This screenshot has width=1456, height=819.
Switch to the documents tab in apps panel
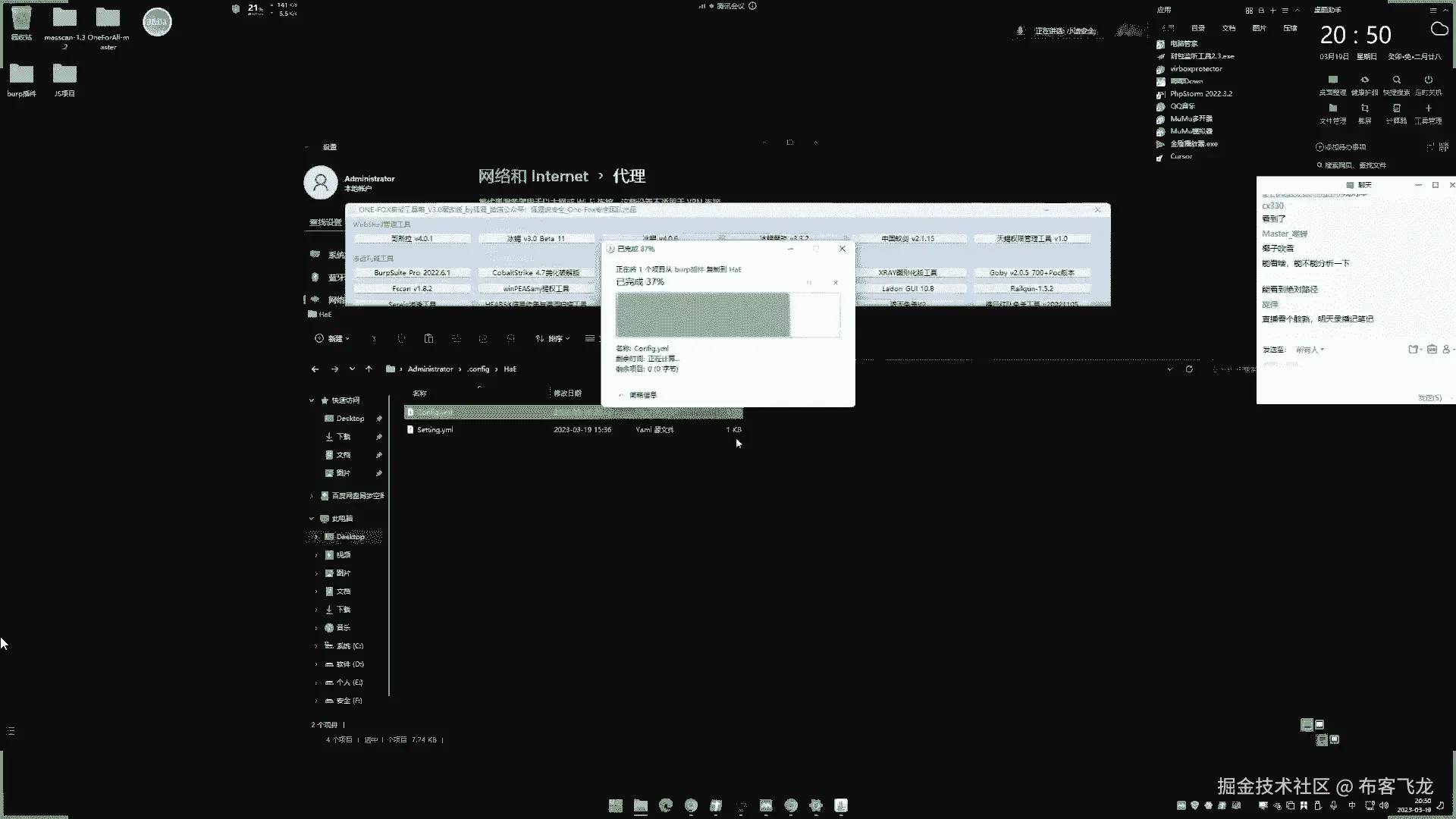pyautogui.click(x=1228, y=28)
